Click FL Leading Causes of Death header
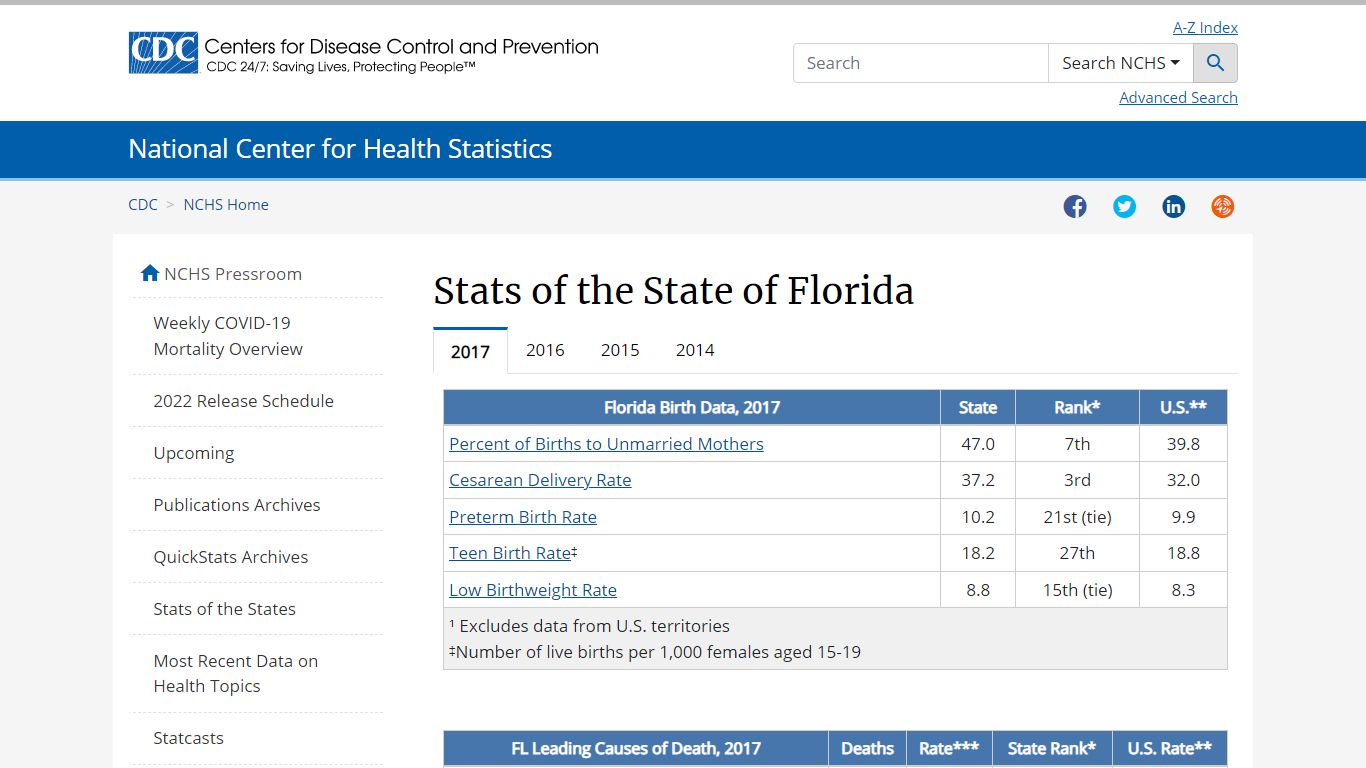 pos(636,748)
